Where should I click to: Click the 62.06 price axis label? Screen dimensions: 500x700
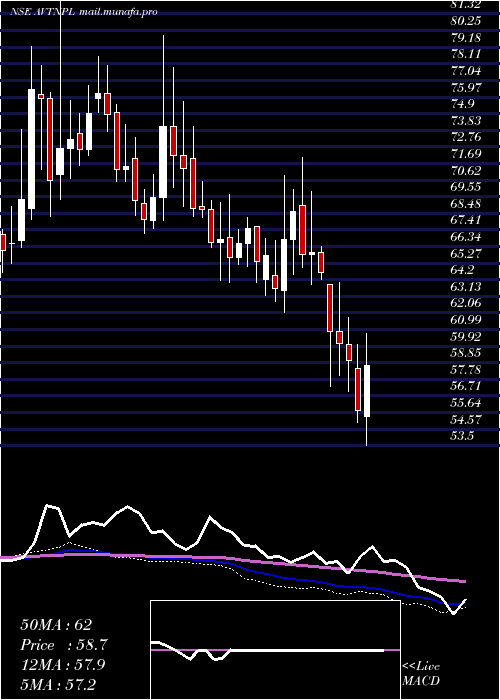pos(466,303)
